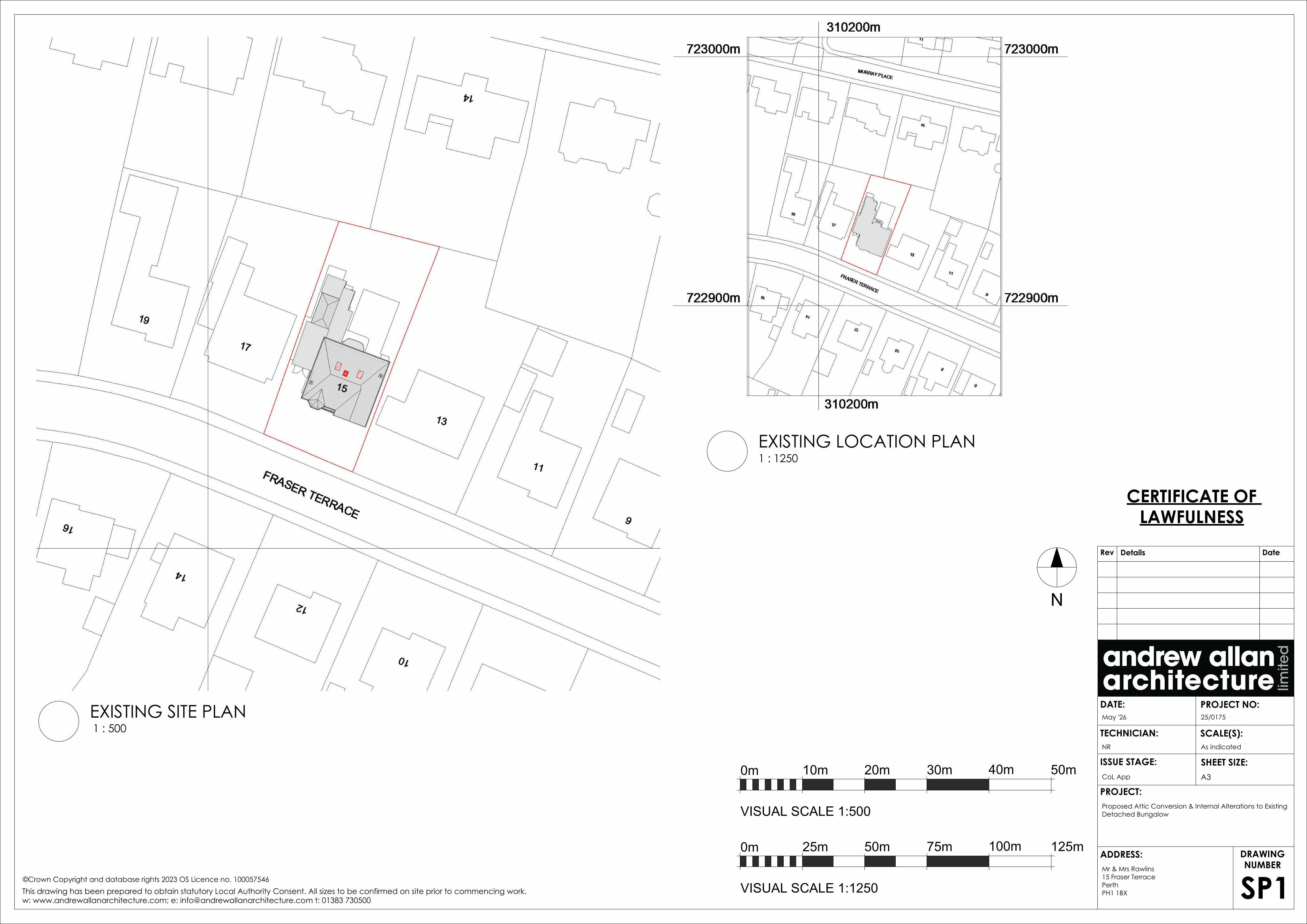Click the project number 25/0175
This screenshot has height=924, width=1307.
1213,717
